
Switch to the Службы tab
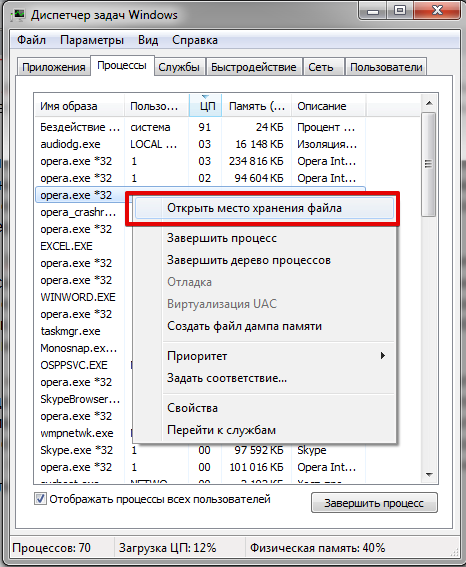click(x=179, y=67)
